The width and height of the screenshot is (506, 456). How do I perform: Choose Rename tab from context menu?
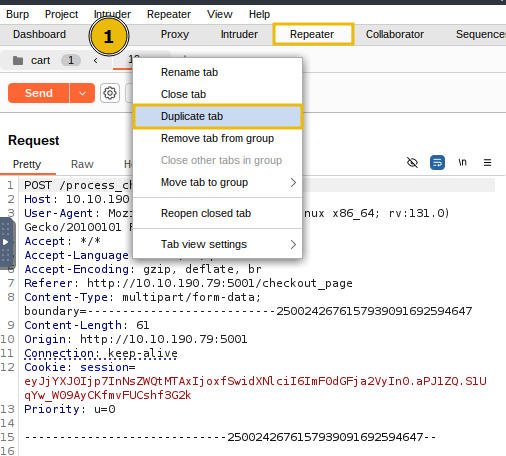pyautogui.click(x=217, y=72)
